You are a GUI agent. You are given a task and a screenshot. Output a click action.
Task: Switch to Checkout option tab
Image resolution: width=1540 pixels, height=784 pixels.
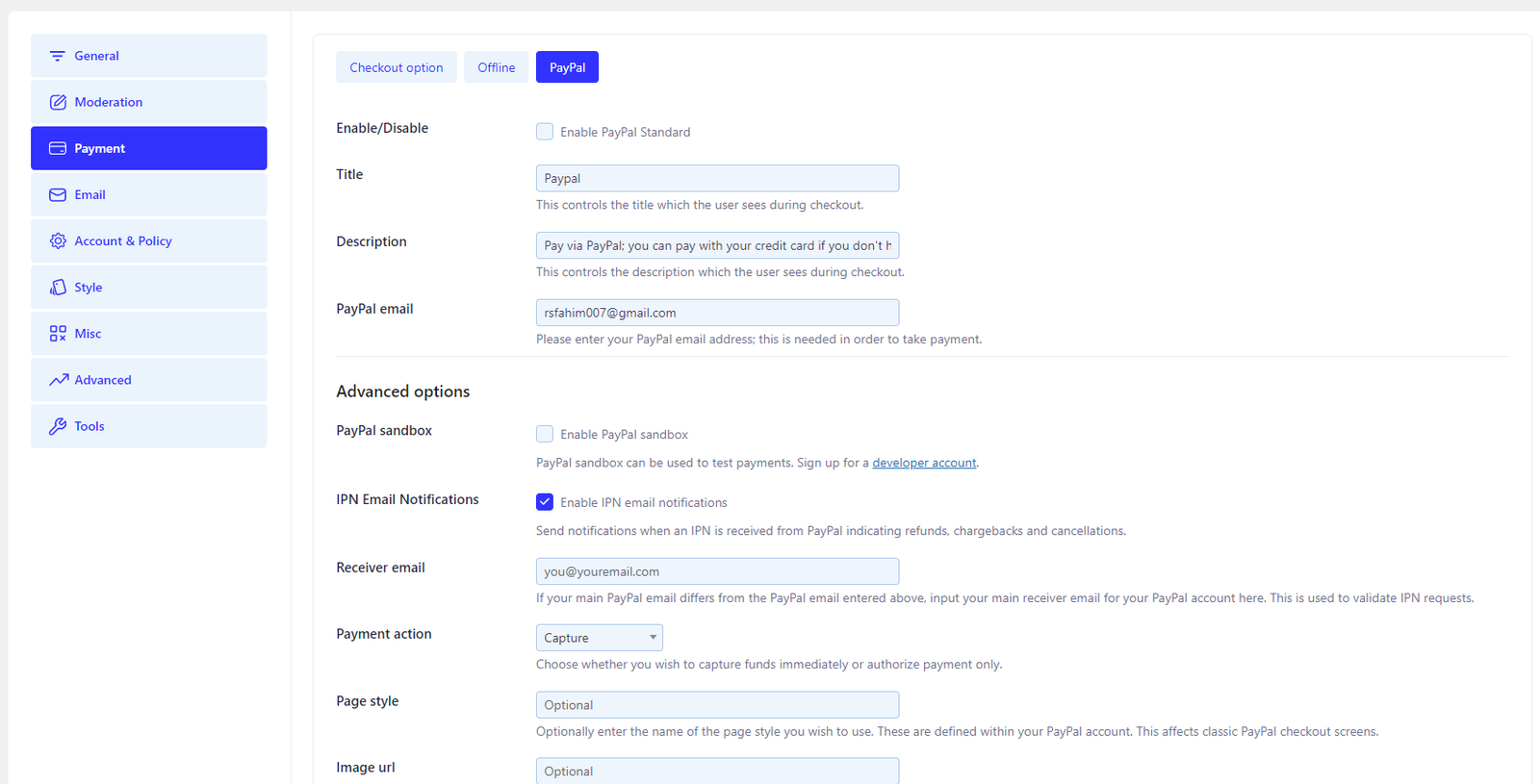point(397,67)
